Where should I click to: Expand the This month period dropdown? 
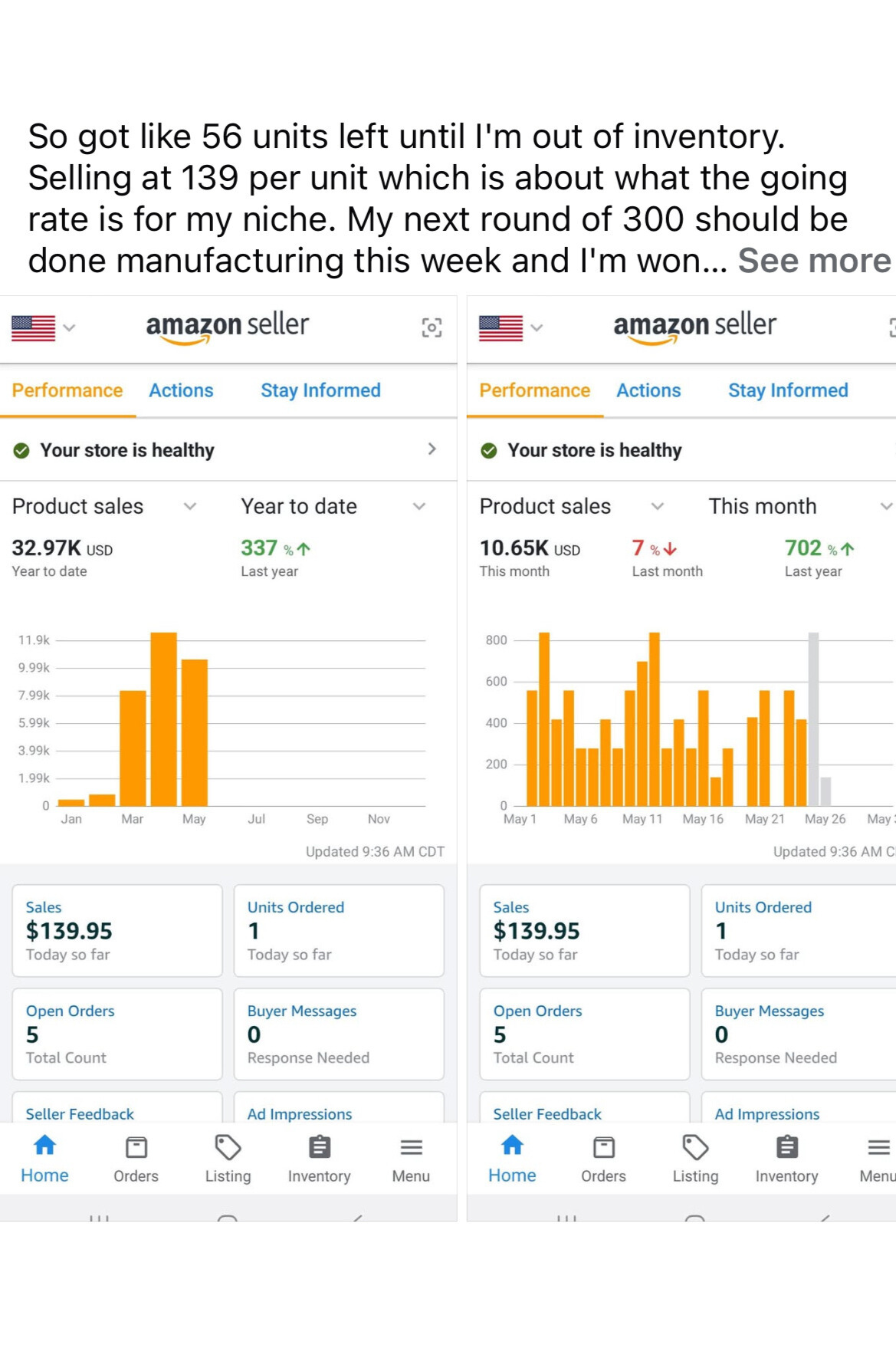pos(885,506)
